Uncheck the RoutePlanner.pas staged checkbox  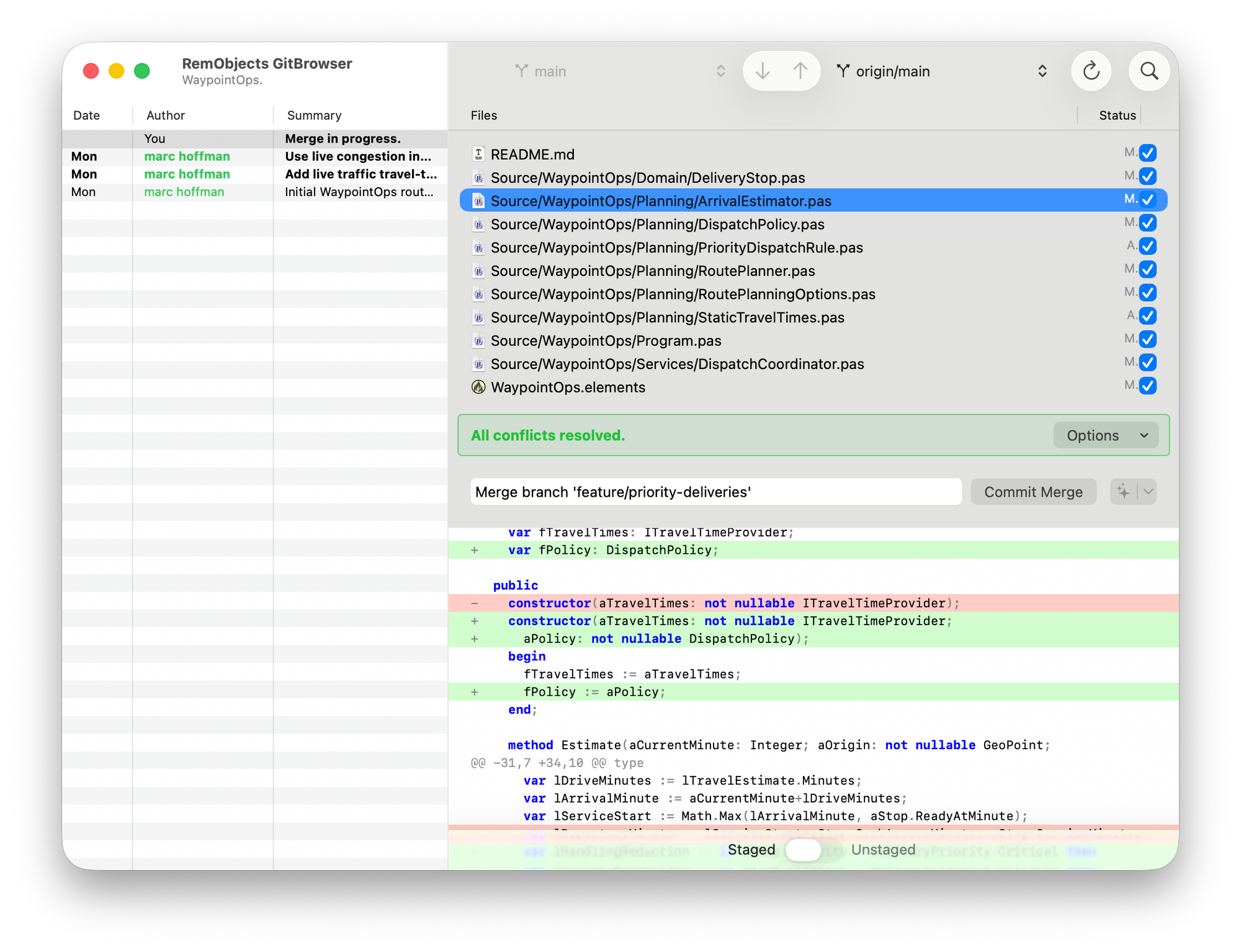(1148, 269)
